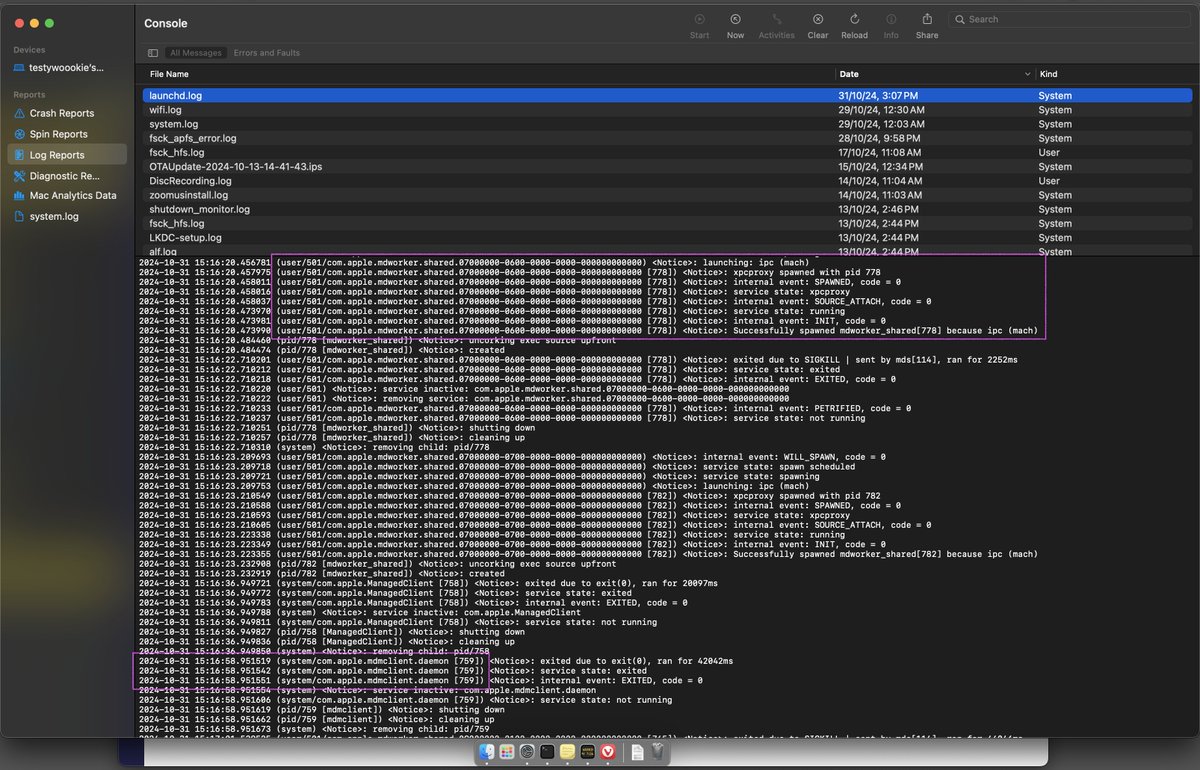Select Diagnostic Reports in the sidebar
The image size is (1200, 770).
click(62, 176)
